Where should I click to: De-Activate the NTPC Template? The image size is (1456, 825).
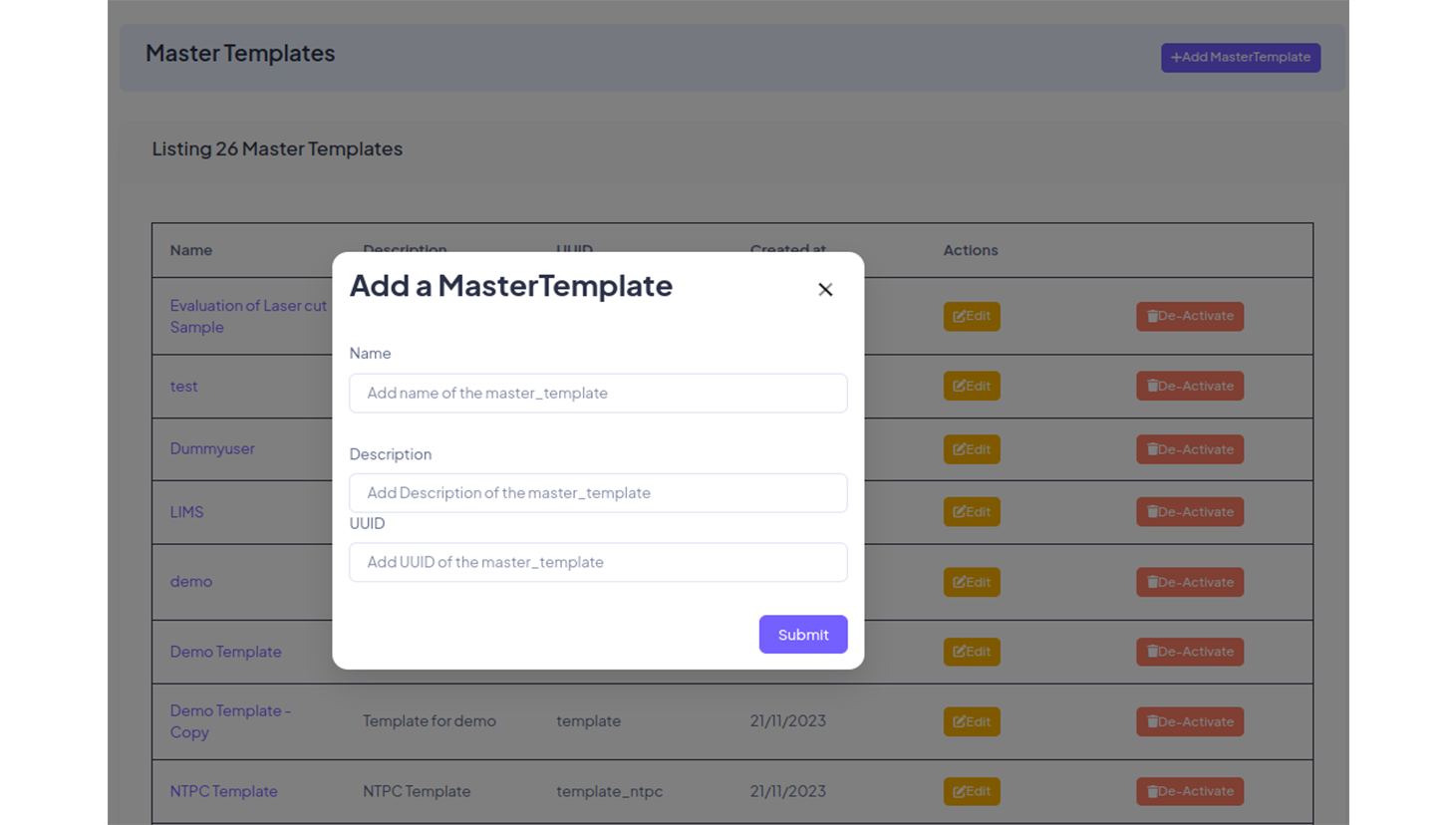click(x=1189, y=791)
